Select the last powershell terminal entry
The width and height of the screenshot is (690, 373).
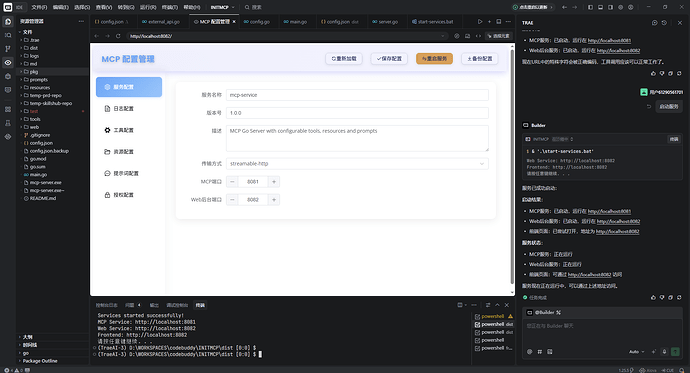coord(494,348)
